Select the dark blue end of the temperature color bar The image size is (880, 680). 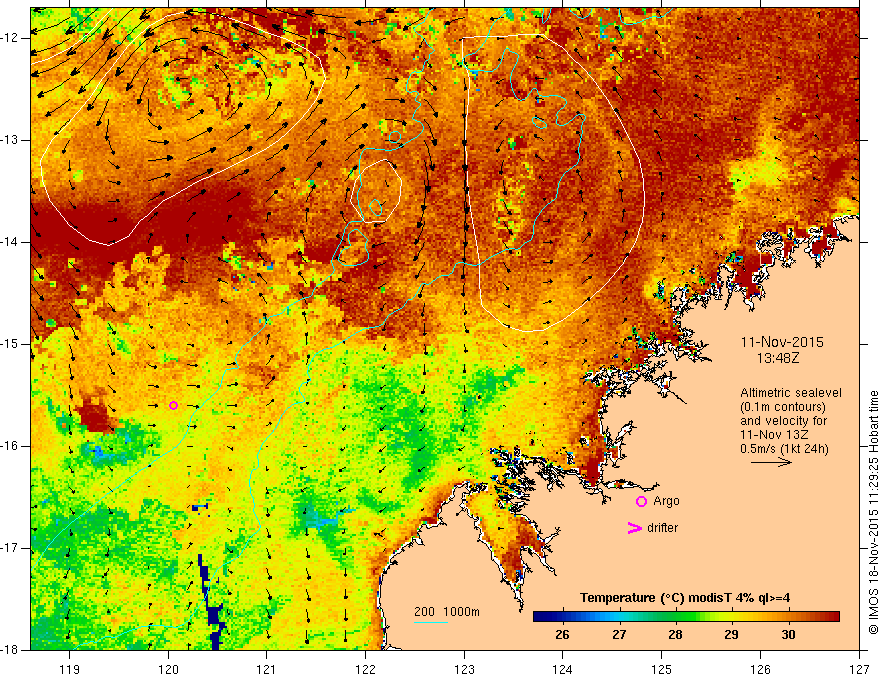[x=542, y=617]
